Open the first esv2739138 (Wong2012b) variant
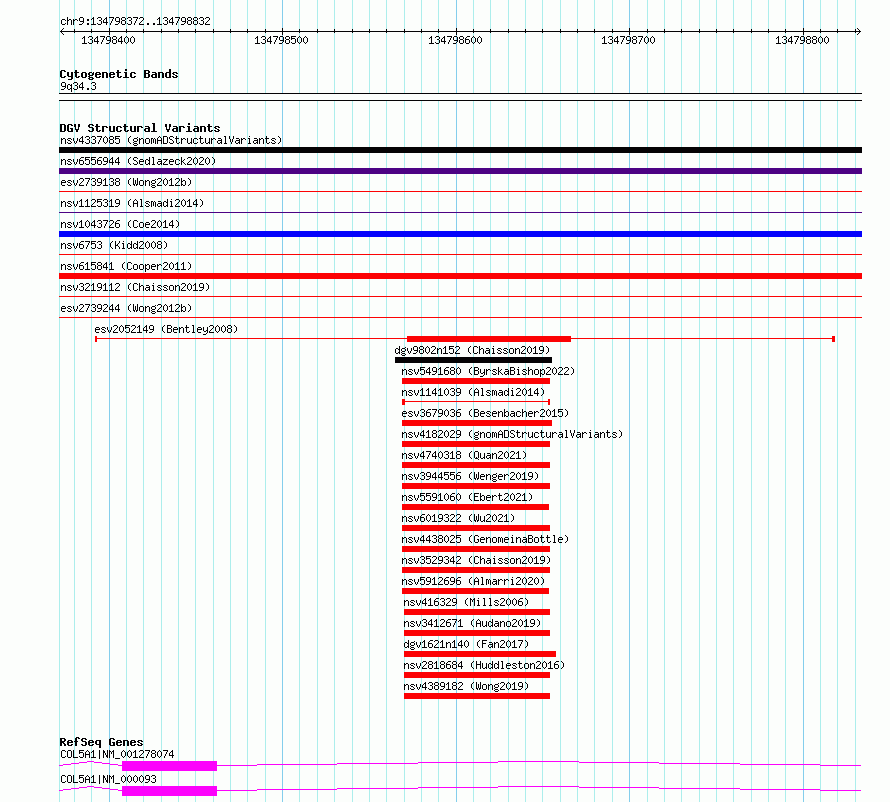The height and width of the screenshot is (802, 890). pyautogui.click(x=126, y=182)
